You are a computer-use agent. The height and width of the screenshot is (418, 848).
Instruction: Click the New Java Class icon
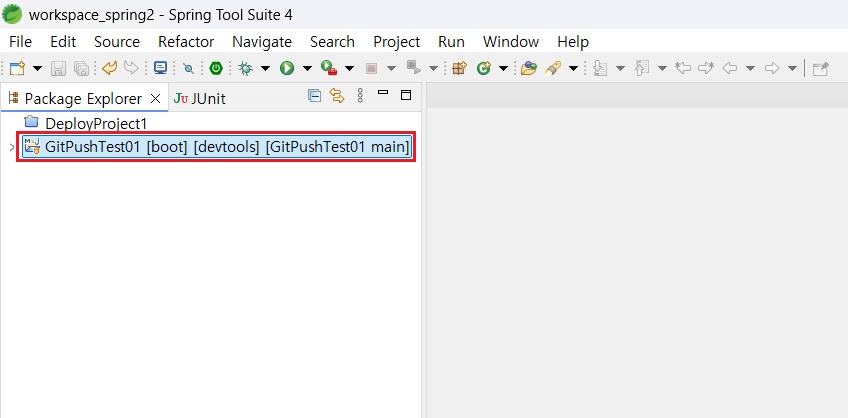(x=483, y=68)
